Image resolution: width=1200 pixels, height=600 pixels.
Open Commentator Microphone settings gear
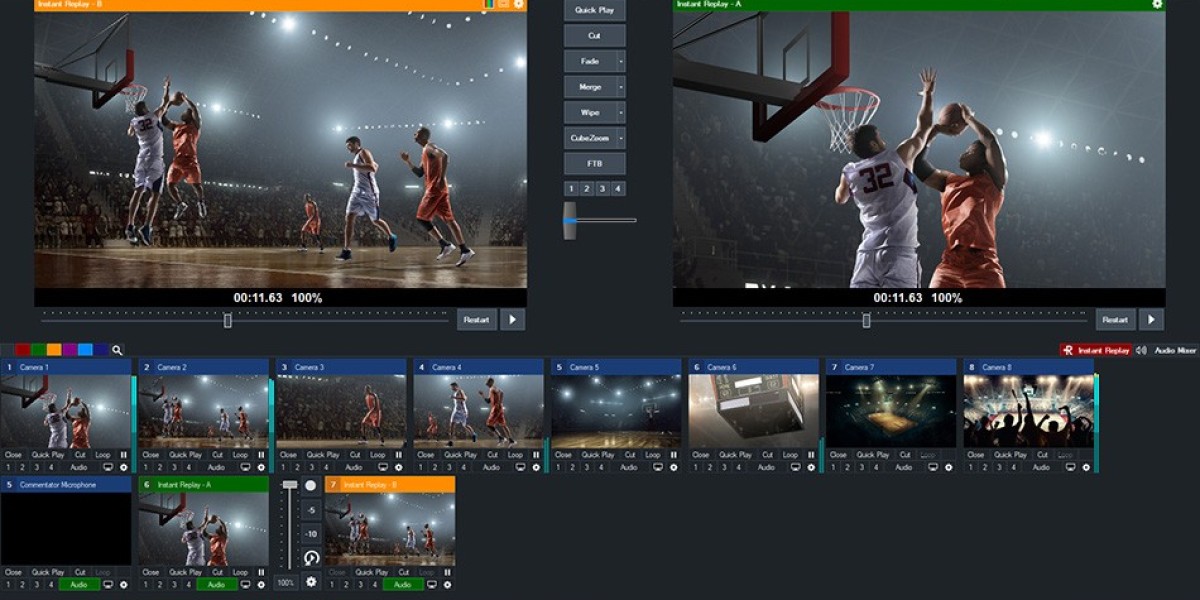(x=124, y=584)
